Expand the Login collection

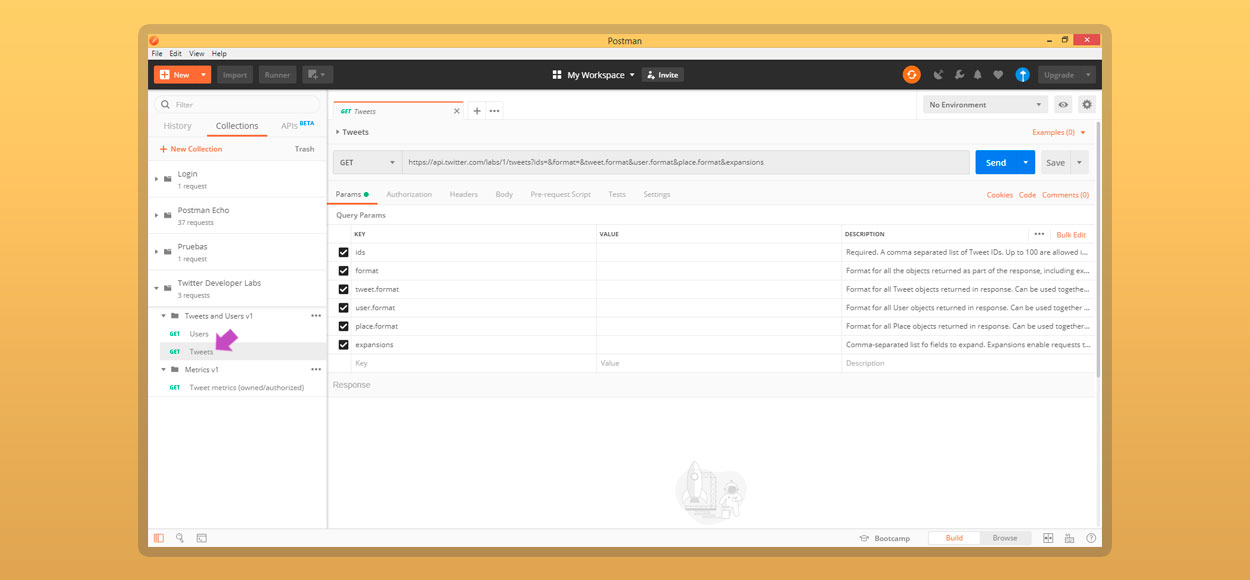[157, 179]
